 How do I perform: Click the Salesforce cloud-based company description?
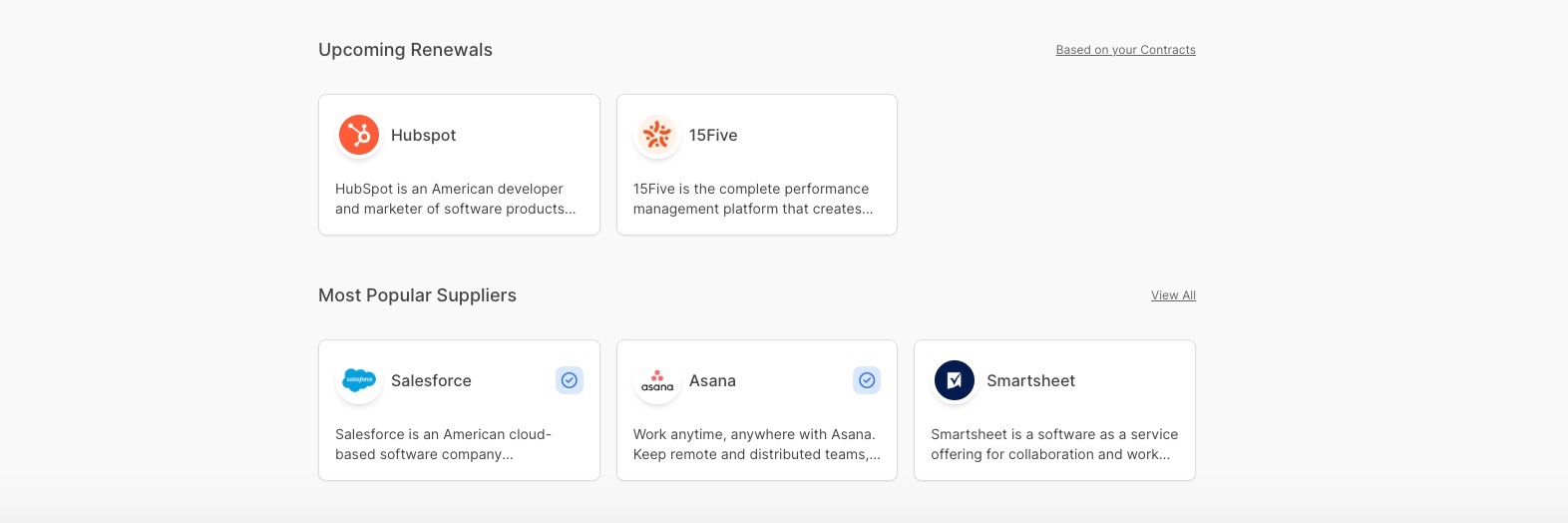click(x=443, y=444)
